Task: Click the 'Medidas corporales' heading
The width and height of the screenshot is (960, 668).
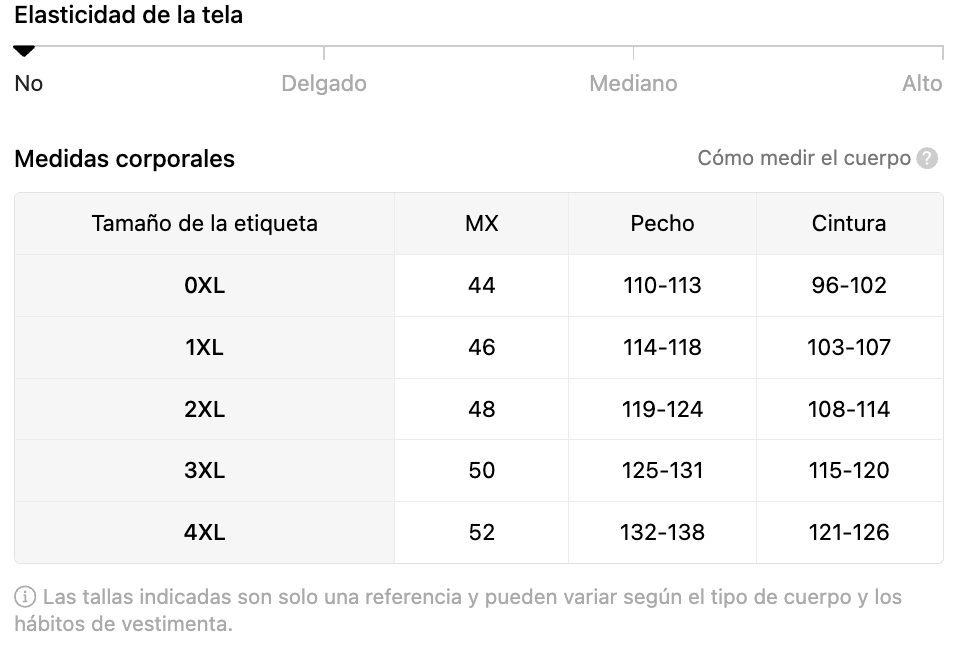Action: point(125,159)
